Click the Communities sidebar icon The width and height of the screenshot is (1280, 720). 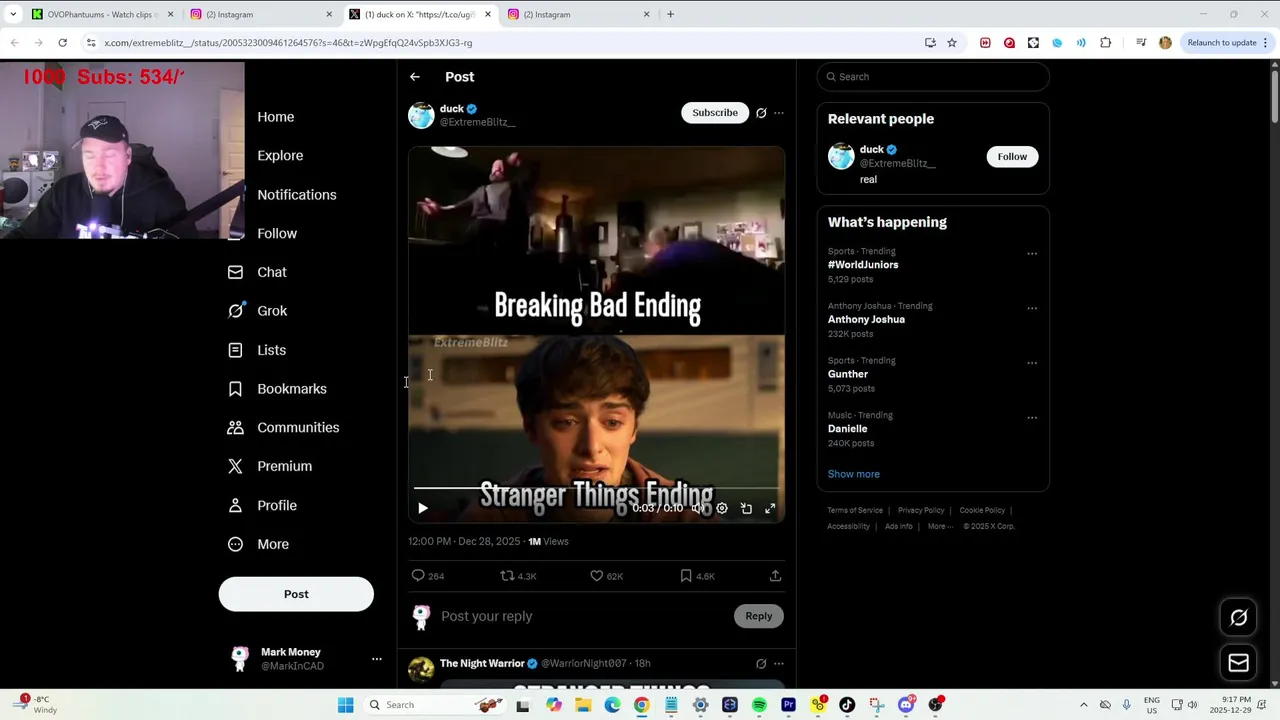coord(235,428)
